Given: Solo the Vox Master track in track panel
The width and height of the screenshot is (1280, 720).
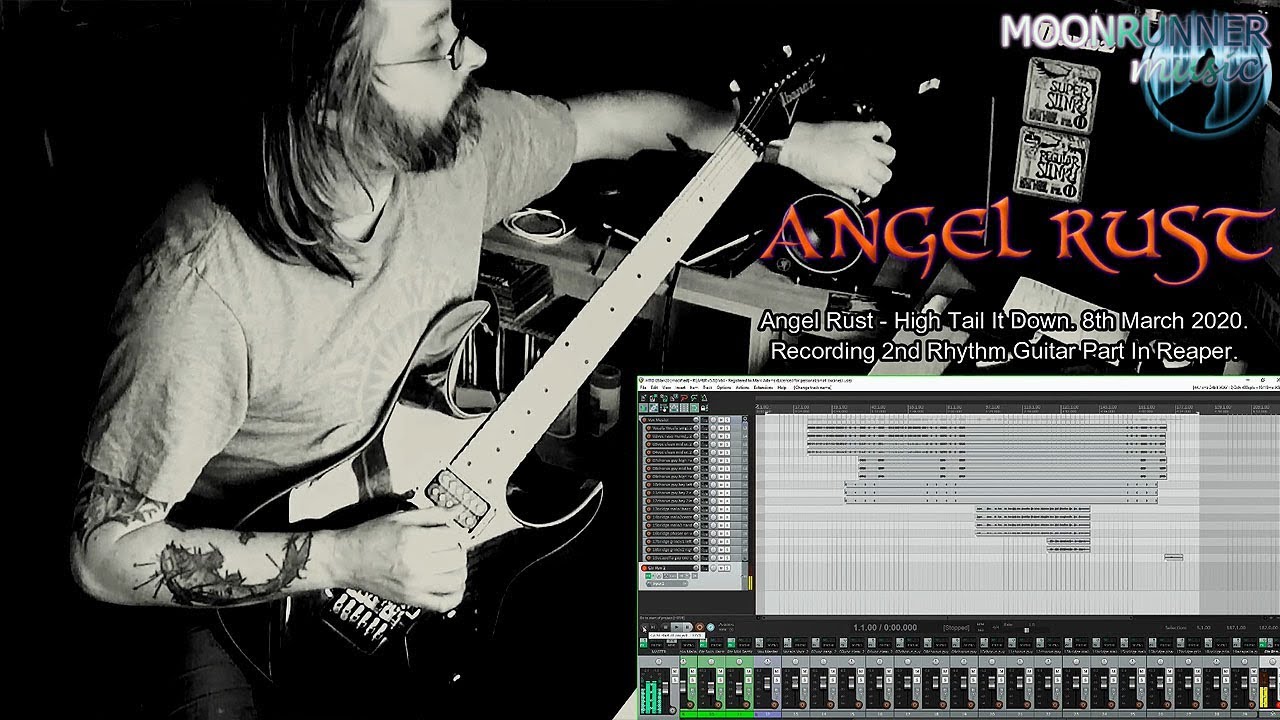Looking at the screenshot, I should click(727, 420).
